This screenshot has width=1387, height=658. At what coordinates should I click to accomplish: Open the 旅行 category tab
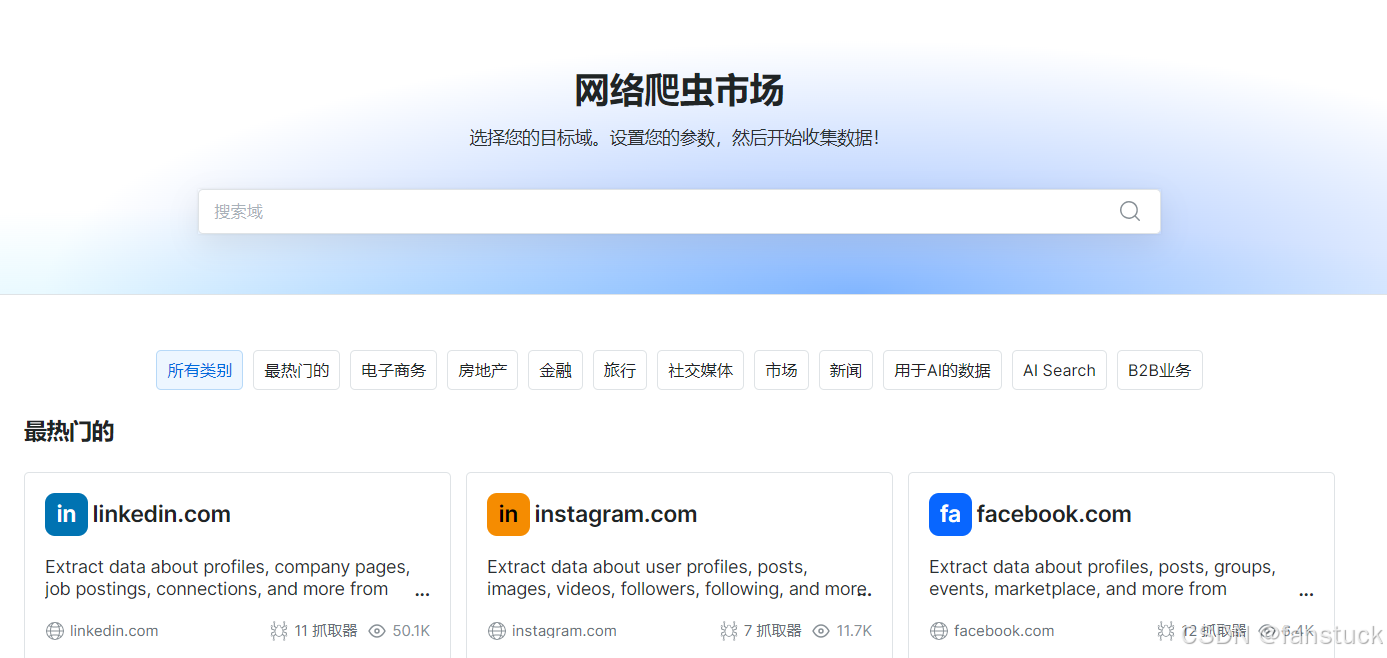click(x=620, y=370)
